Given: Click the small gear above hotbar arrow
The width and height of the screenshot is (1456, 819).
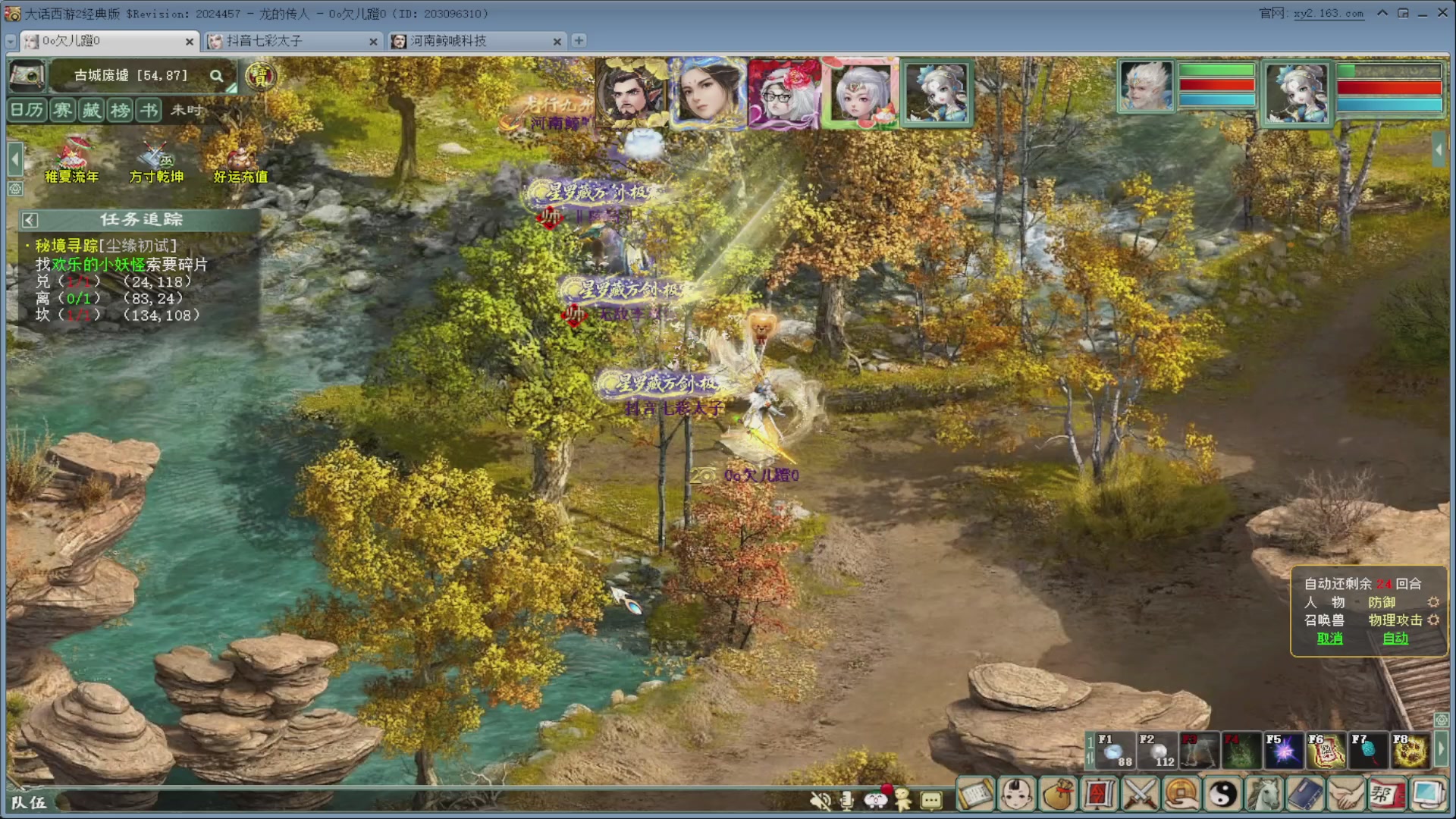Looking at the screenshot, I should [1441, 719].
